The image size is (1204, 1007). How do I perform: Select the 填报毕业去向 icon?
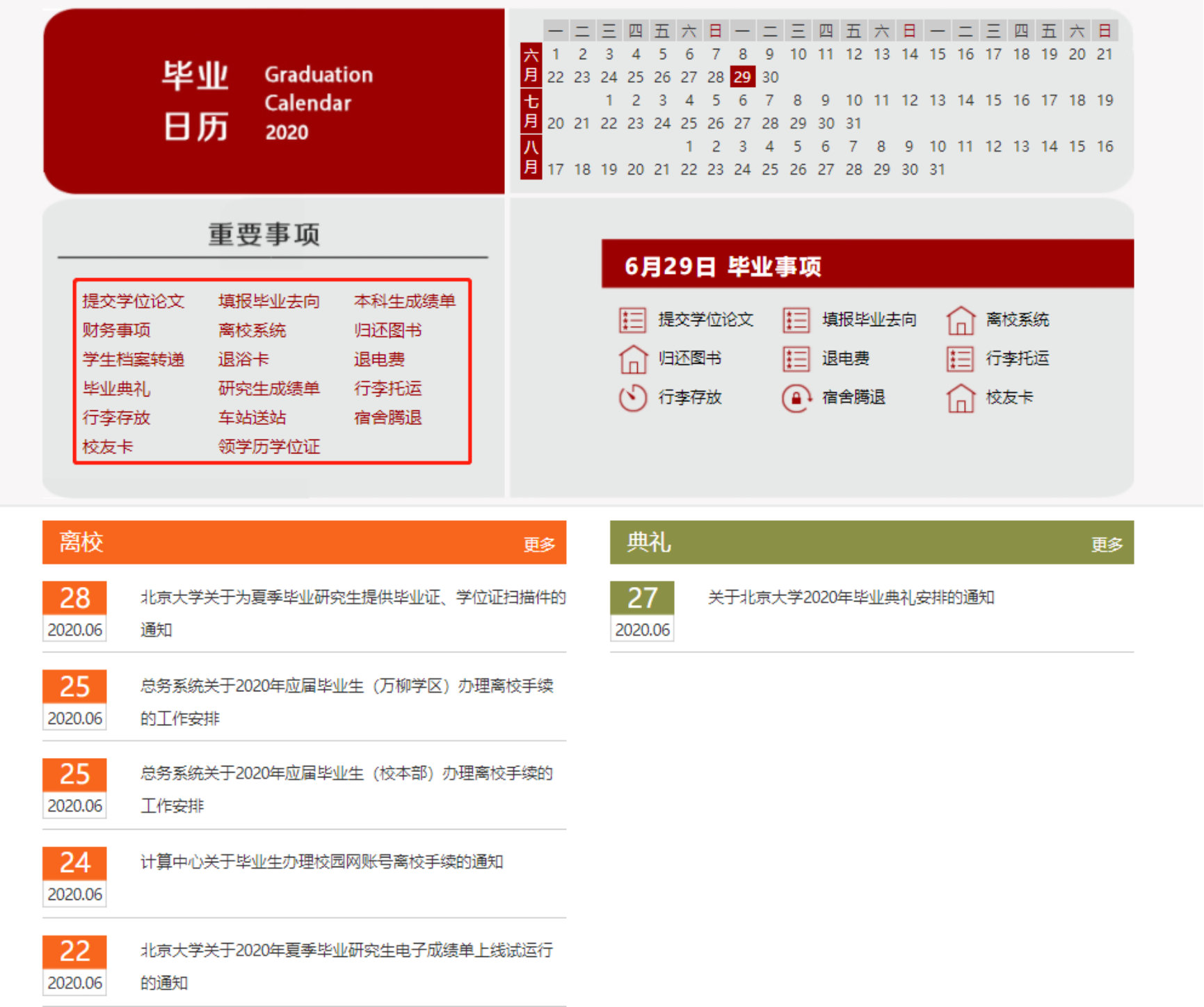(x=796, y=319)
